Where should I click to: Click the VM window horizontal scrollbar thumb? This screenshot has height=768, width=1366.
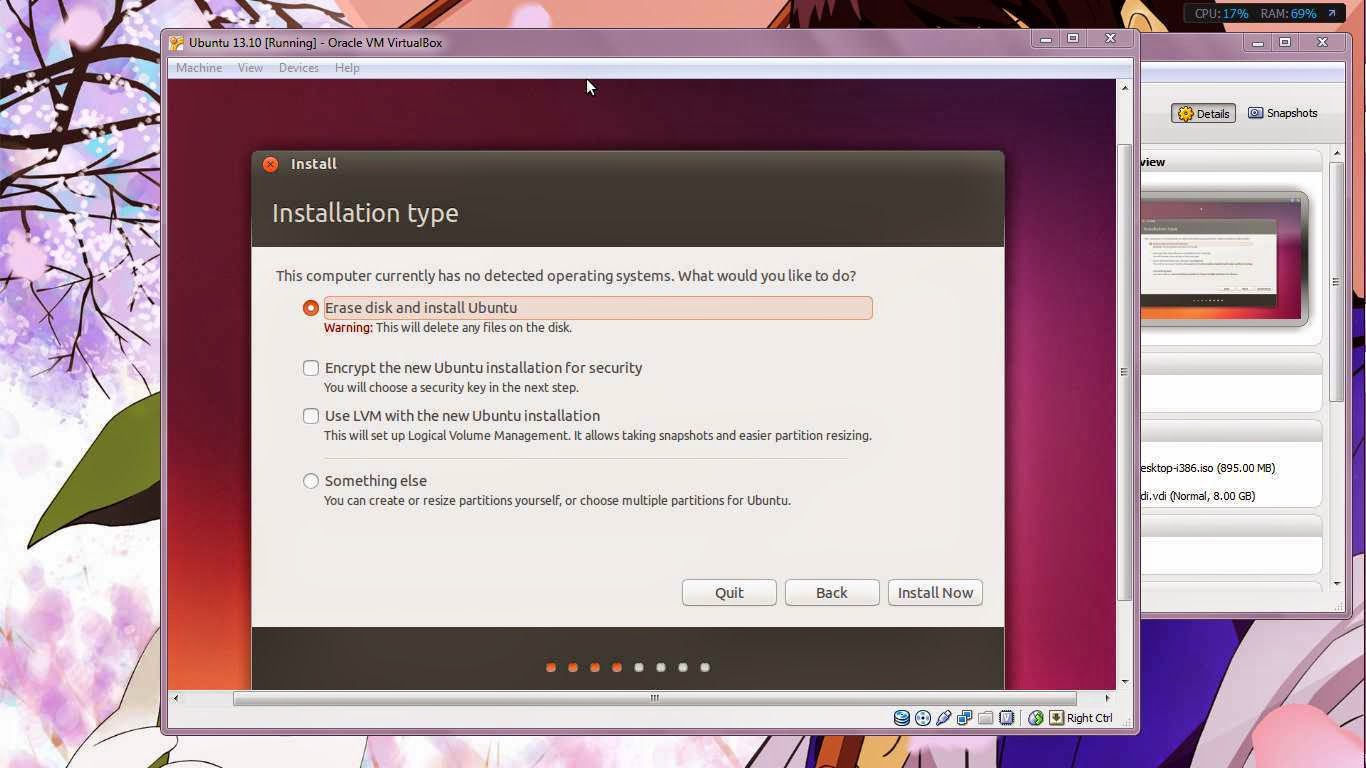click(655, 698)
